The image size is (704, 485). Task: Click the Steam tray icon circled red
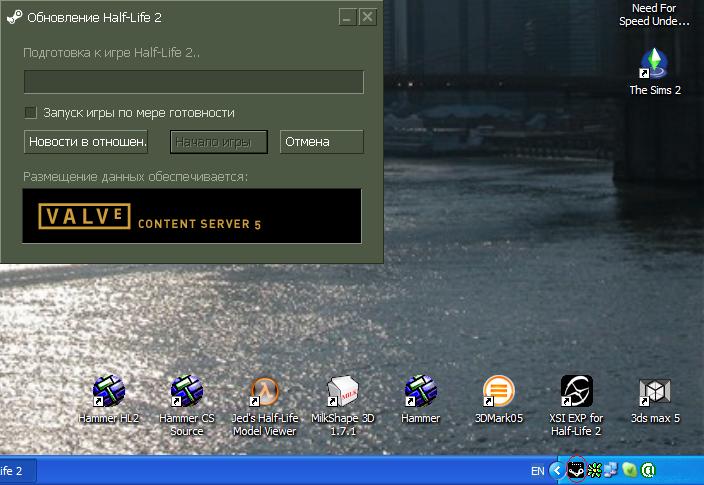click(x=576, y=470)
